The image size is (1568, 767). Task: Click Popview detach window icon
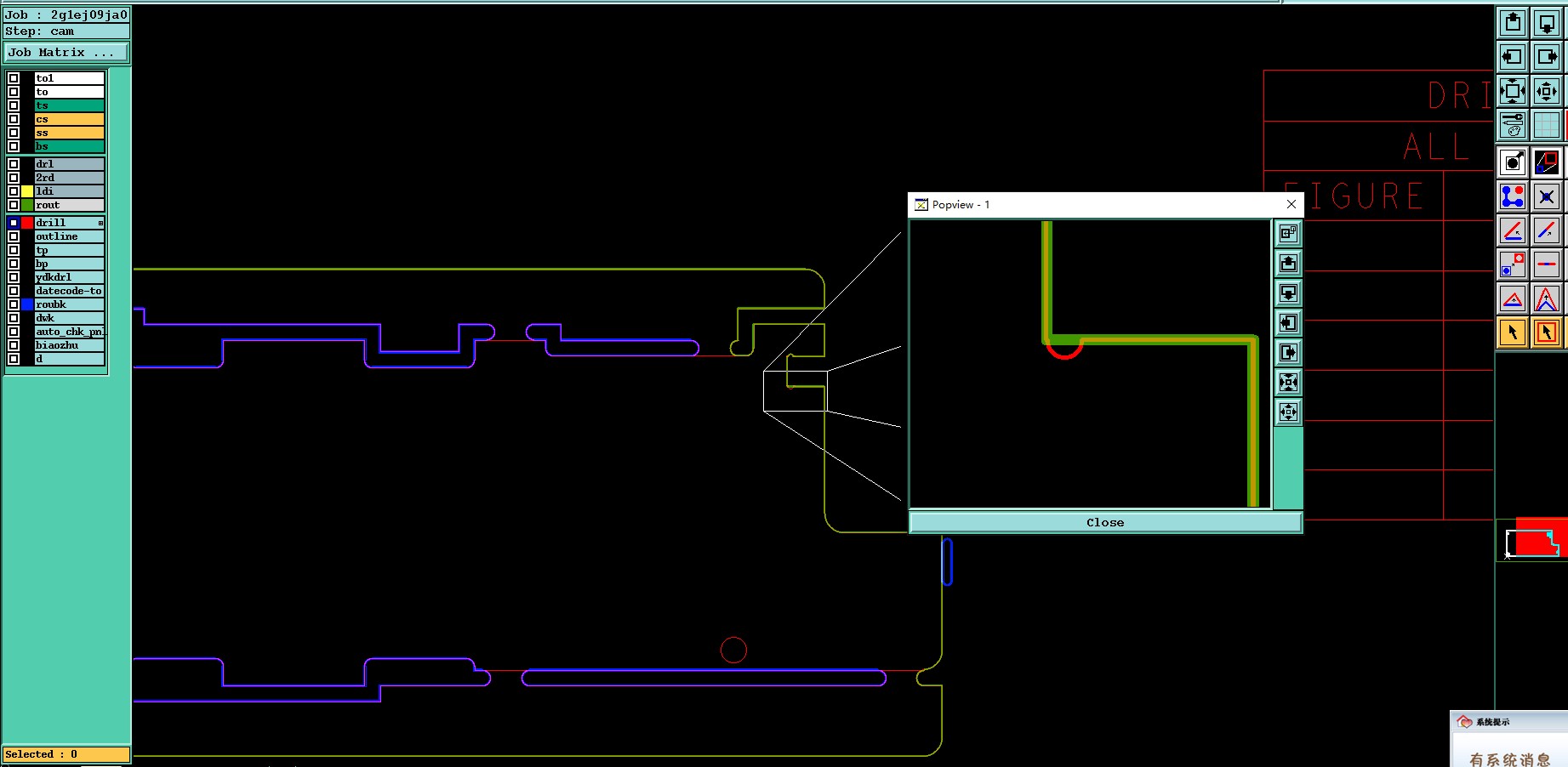1288,233
